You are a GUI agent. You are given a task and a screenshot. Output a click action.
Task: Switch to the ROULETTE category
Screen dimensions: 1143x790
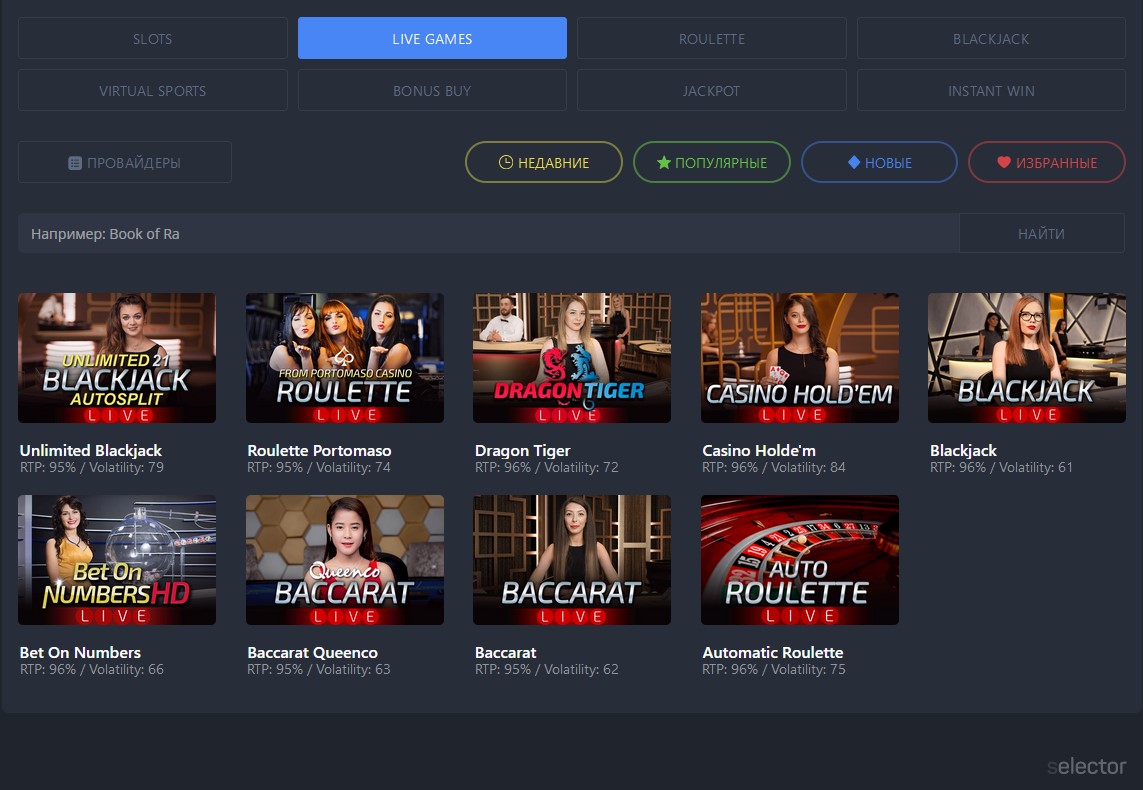pos(711,38)
